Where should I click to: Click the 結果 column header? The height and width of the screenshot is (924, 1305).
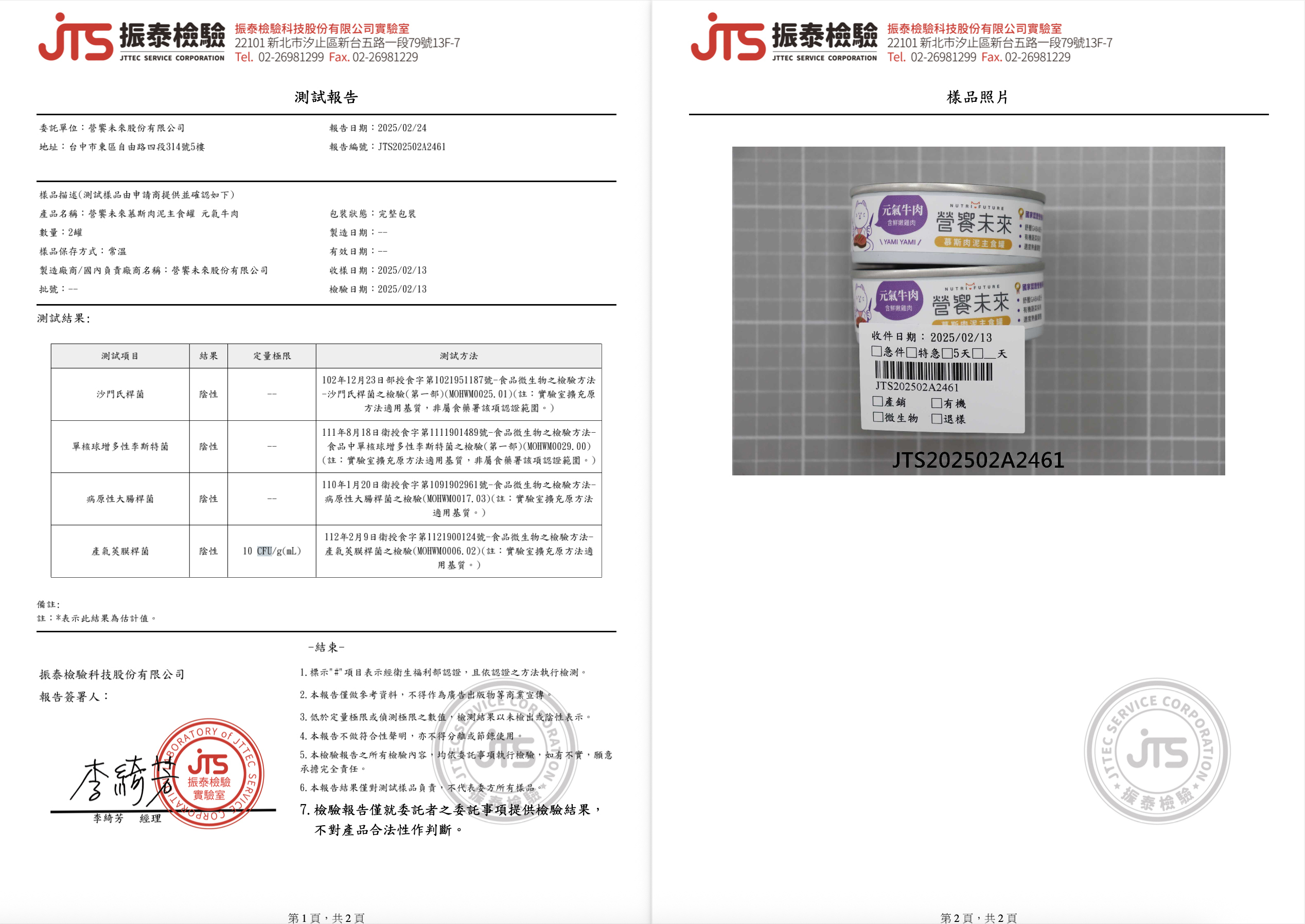coord(209,356)
